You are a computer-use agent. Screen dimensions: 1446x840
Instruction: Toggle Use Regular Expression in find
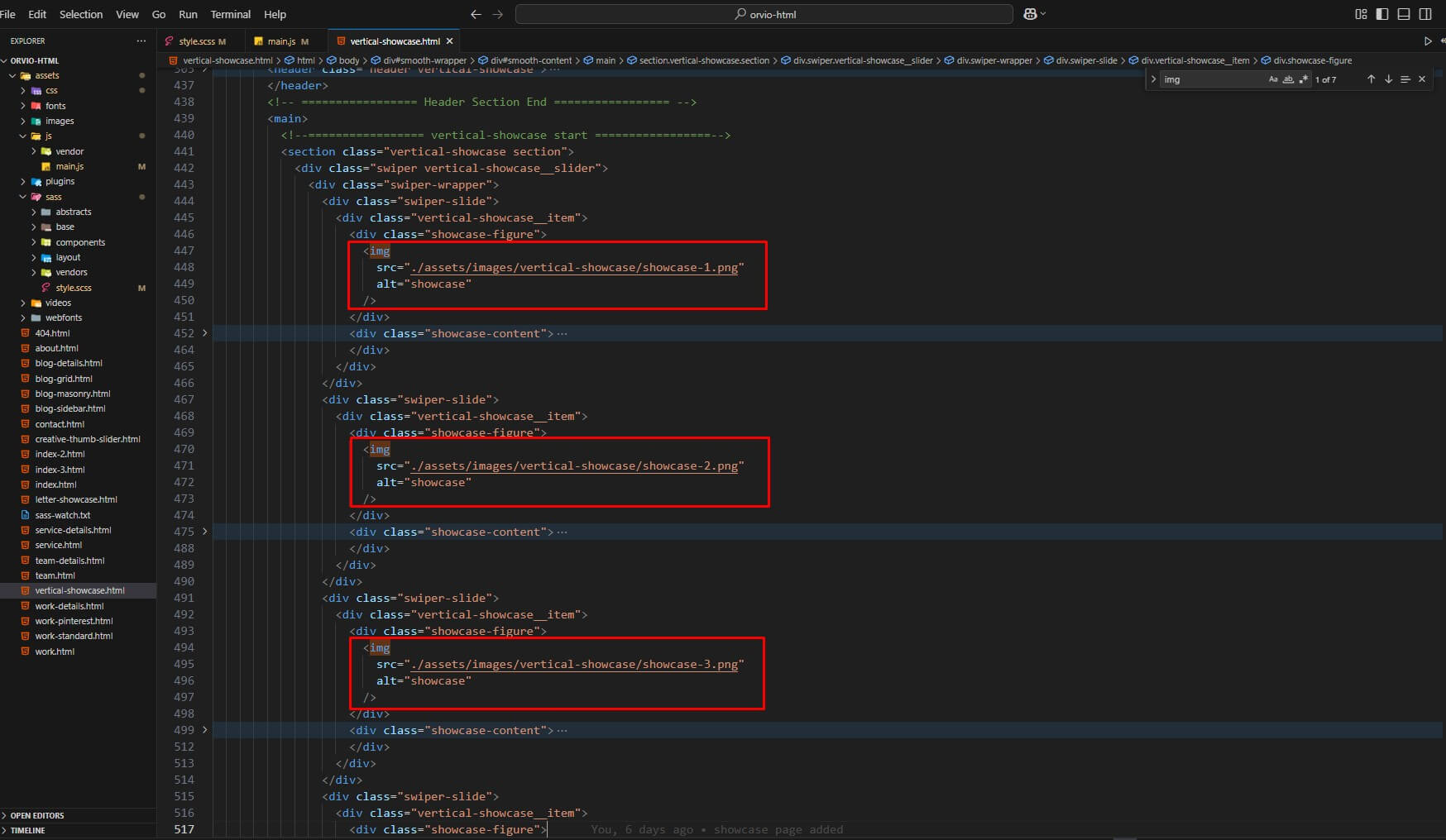[x=1303, y=79]
